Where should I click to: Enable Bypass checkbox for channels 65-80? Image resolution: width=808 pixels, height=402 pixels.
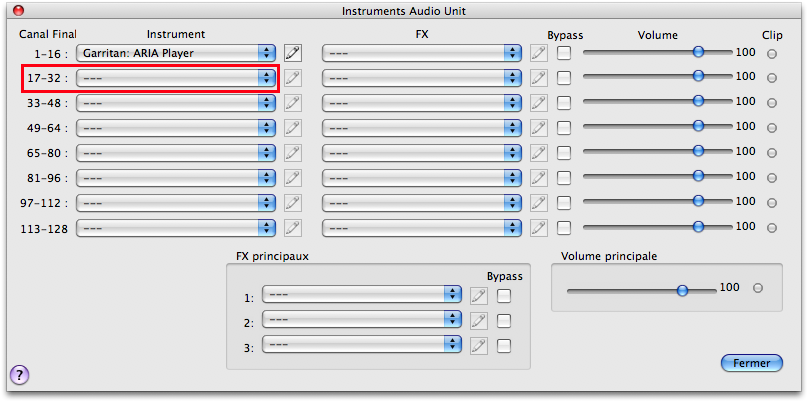point(565,153)
